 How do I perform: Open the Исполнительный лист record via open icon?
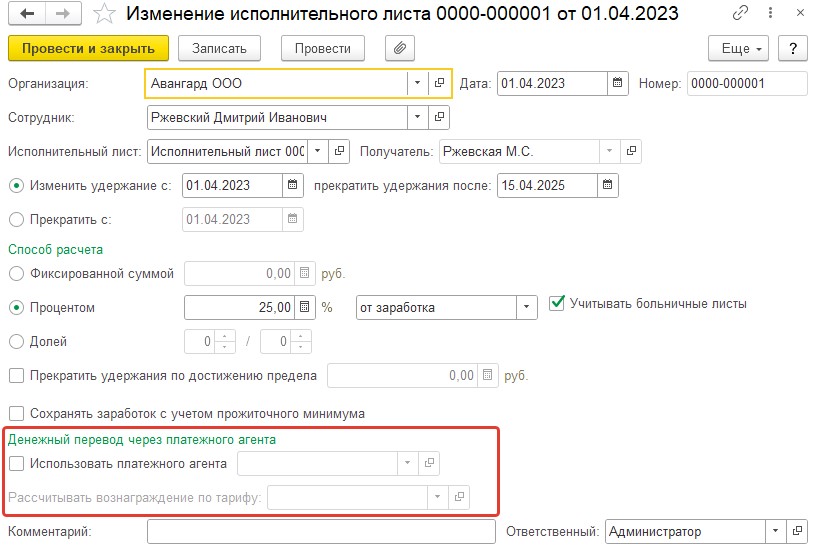coord(339,151)
